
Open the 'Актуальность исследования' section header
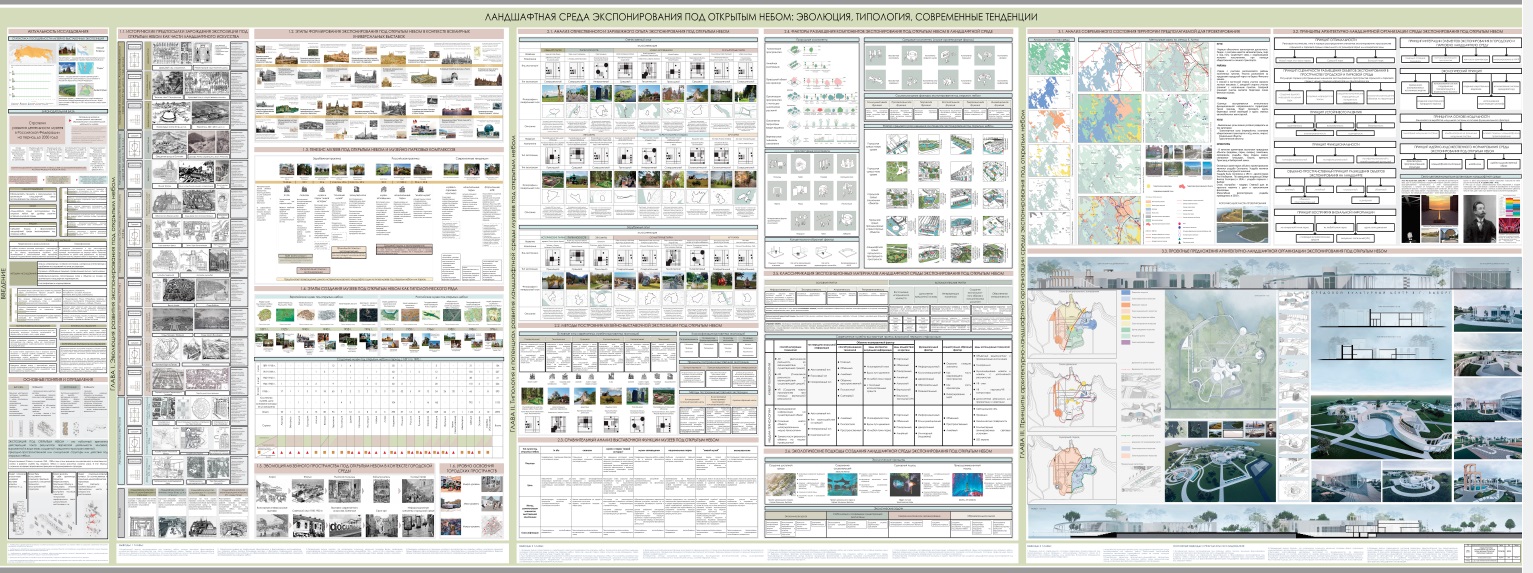(59, 33)
